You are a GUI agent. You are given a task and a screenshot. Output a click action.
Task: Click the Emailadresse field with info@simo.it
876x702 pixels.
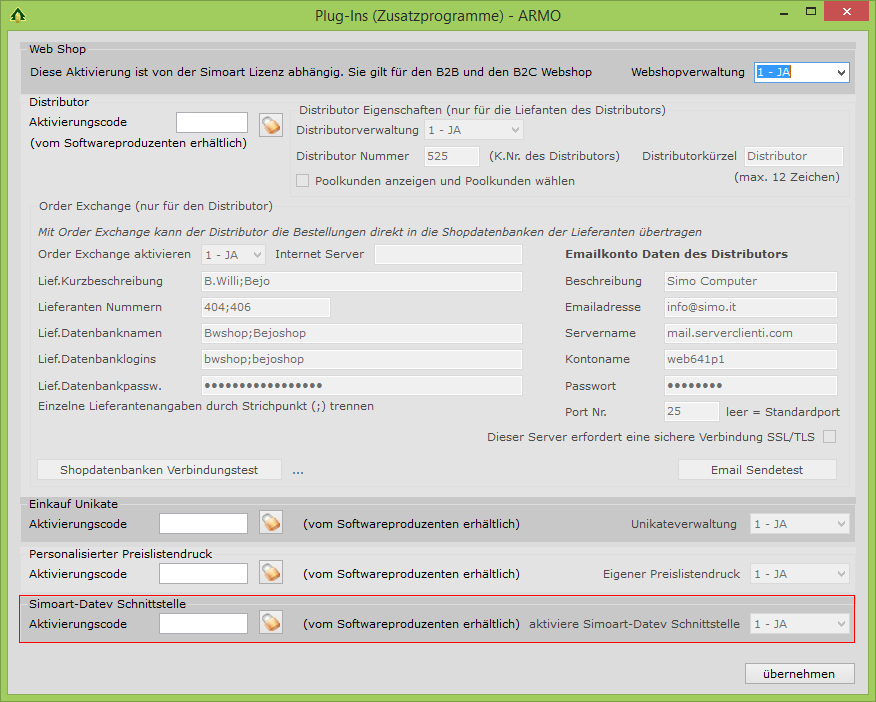click(750, 307)
